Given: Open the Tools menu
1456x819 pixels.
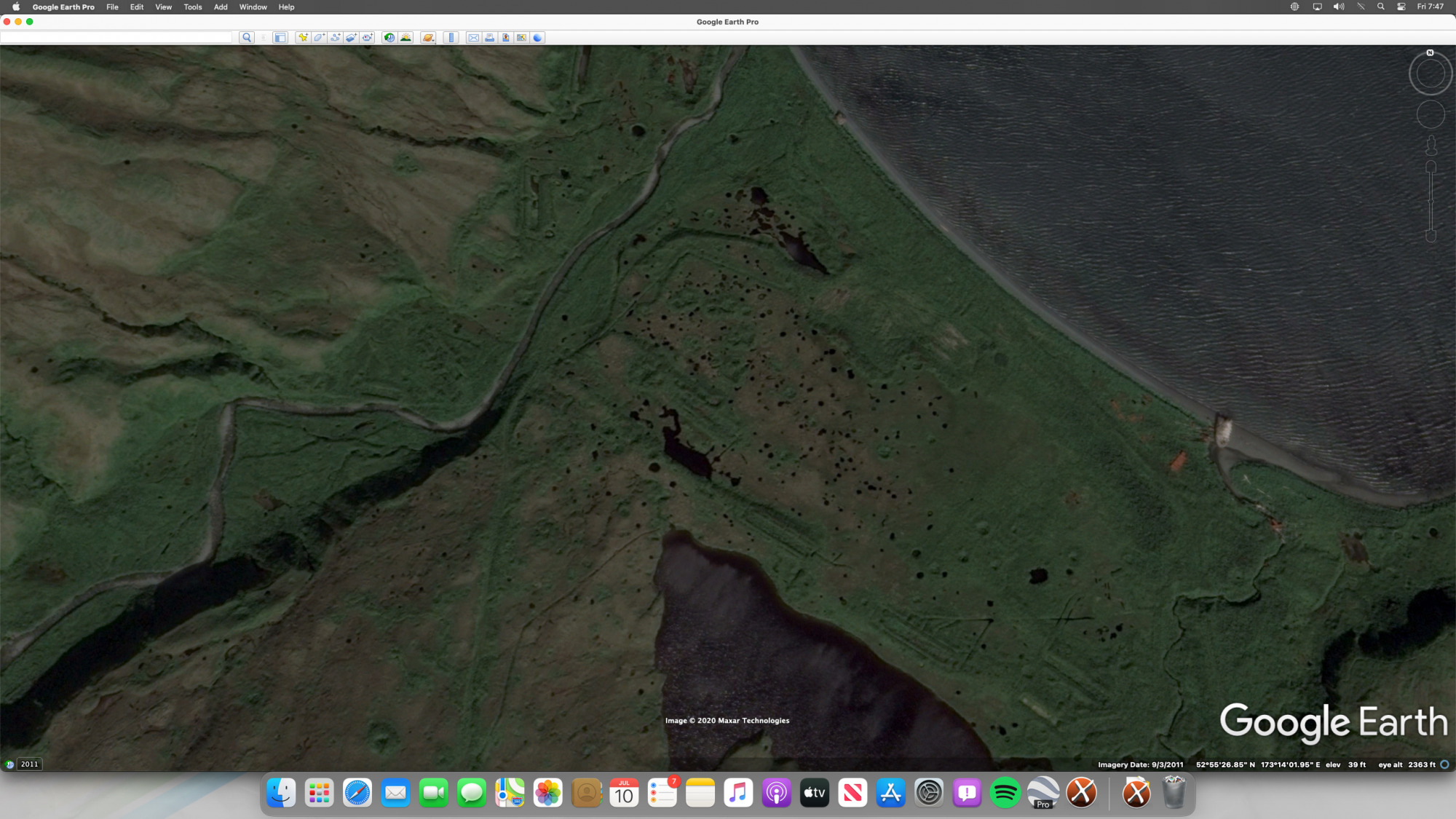Looking at the screenshot, I should click(x=193, y=7).
